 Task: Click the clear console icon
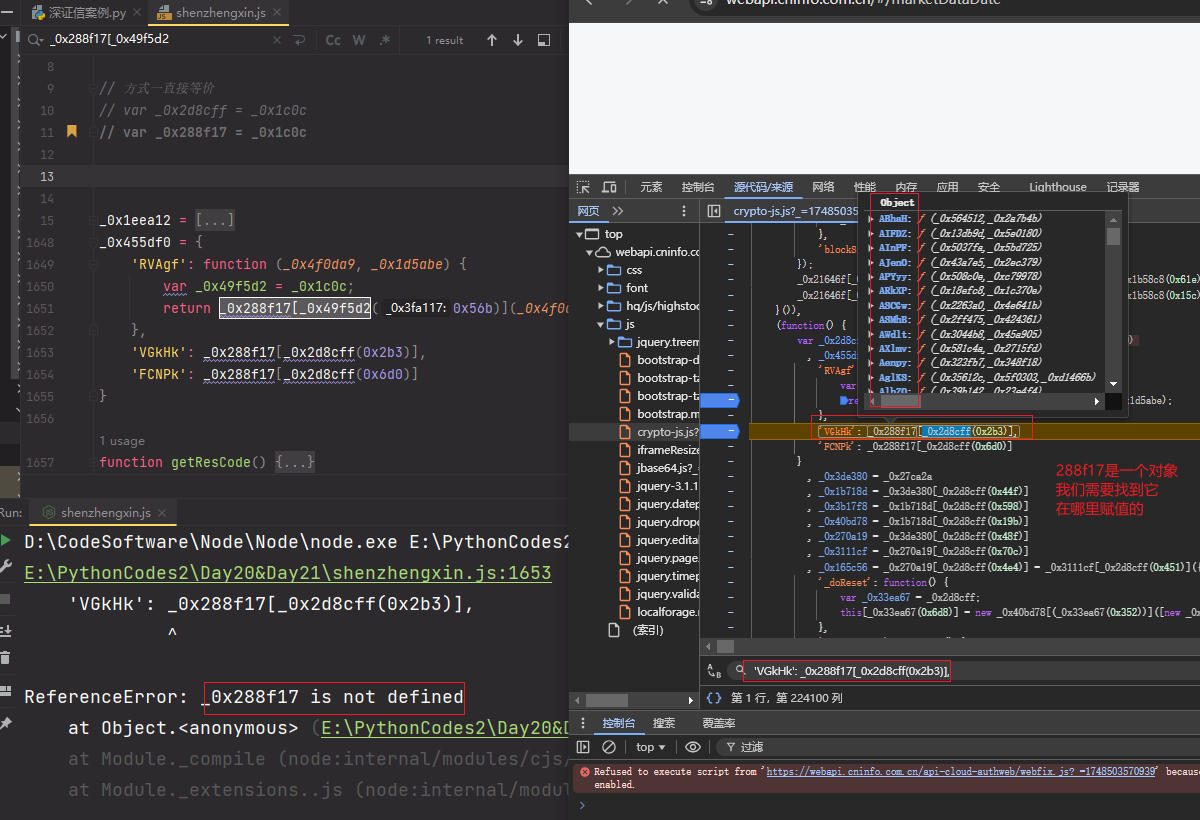(609, 747)
